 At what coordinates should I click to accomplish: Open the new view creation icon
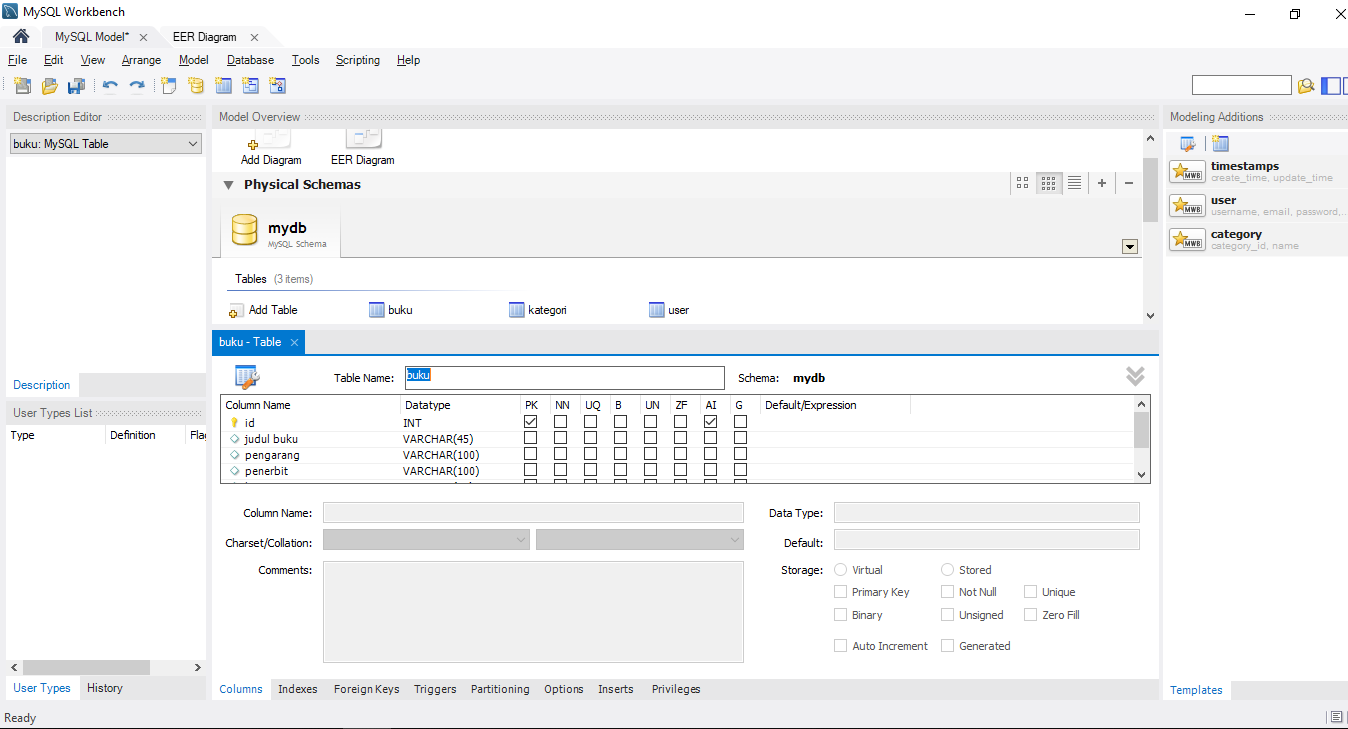[251, 85]
